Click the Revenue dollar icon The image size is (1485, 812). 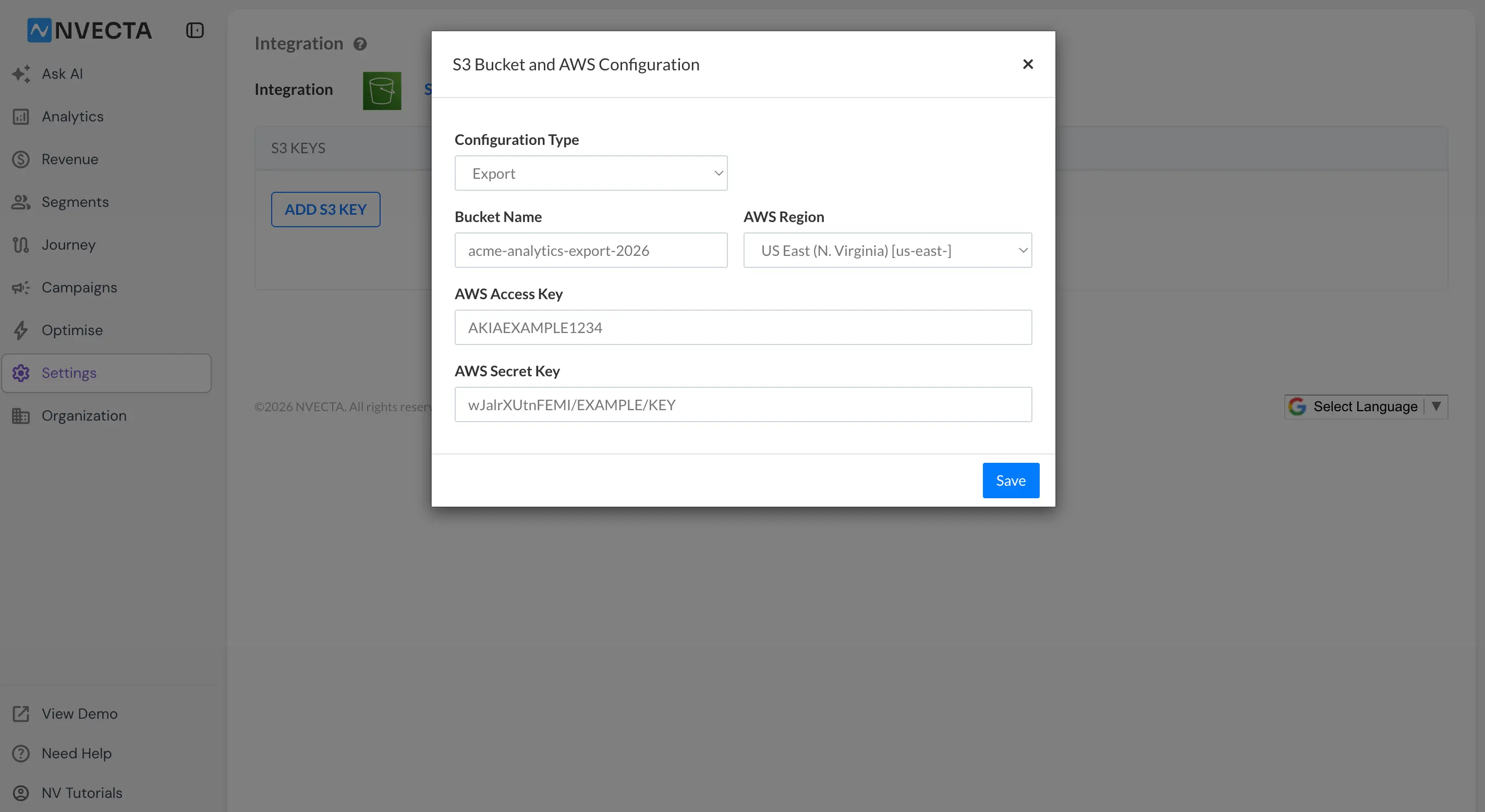[21, 159]
